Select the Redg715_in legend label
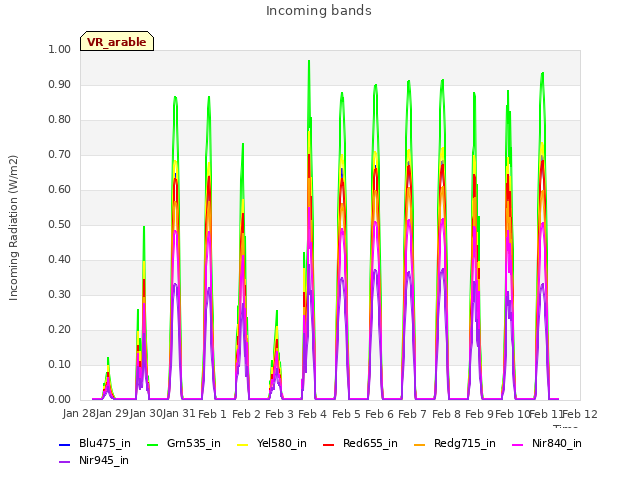Image resolution: width=640 pixels, height=480 pixels. 465,443
